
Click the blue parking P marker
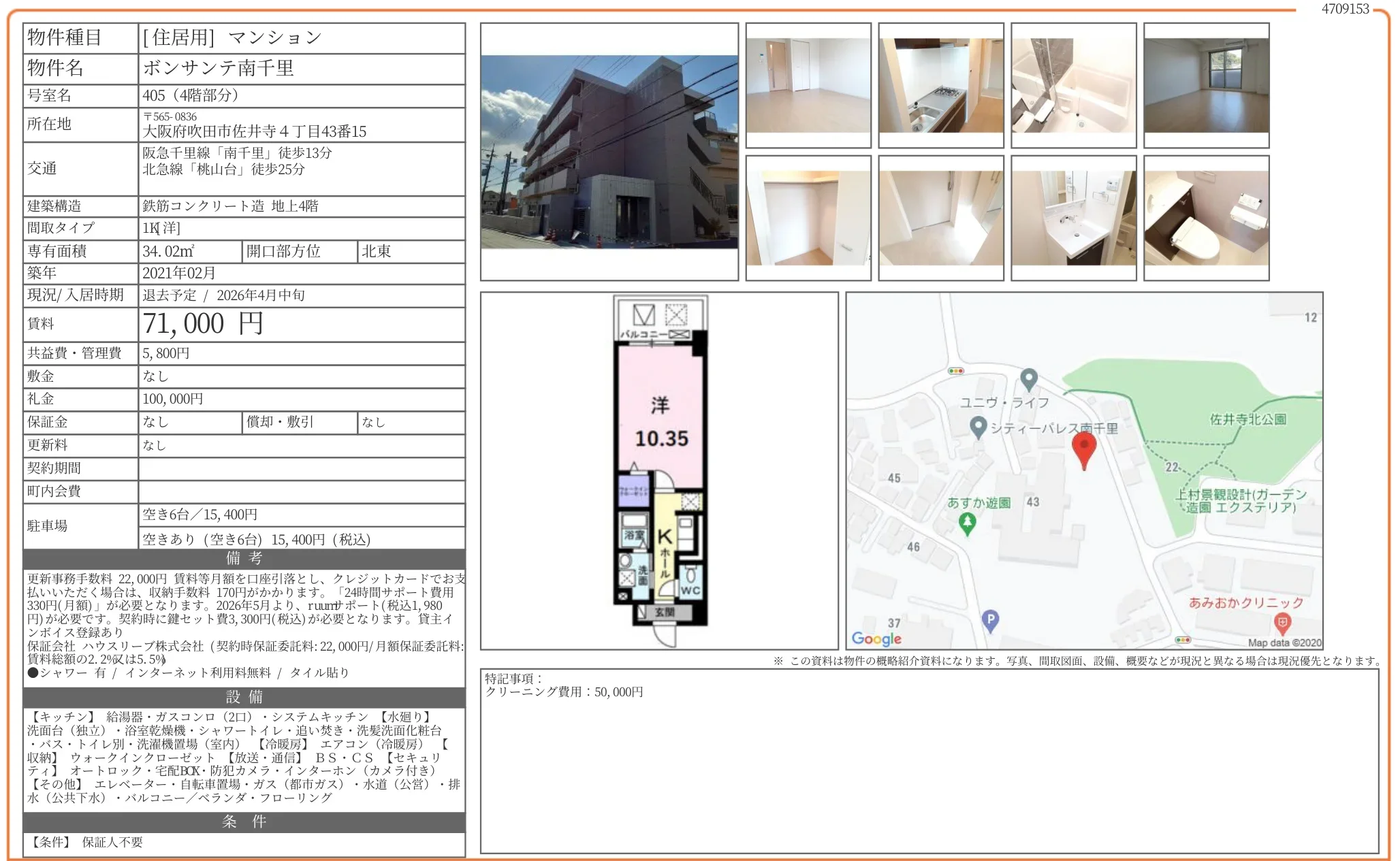tap(990, 619)
